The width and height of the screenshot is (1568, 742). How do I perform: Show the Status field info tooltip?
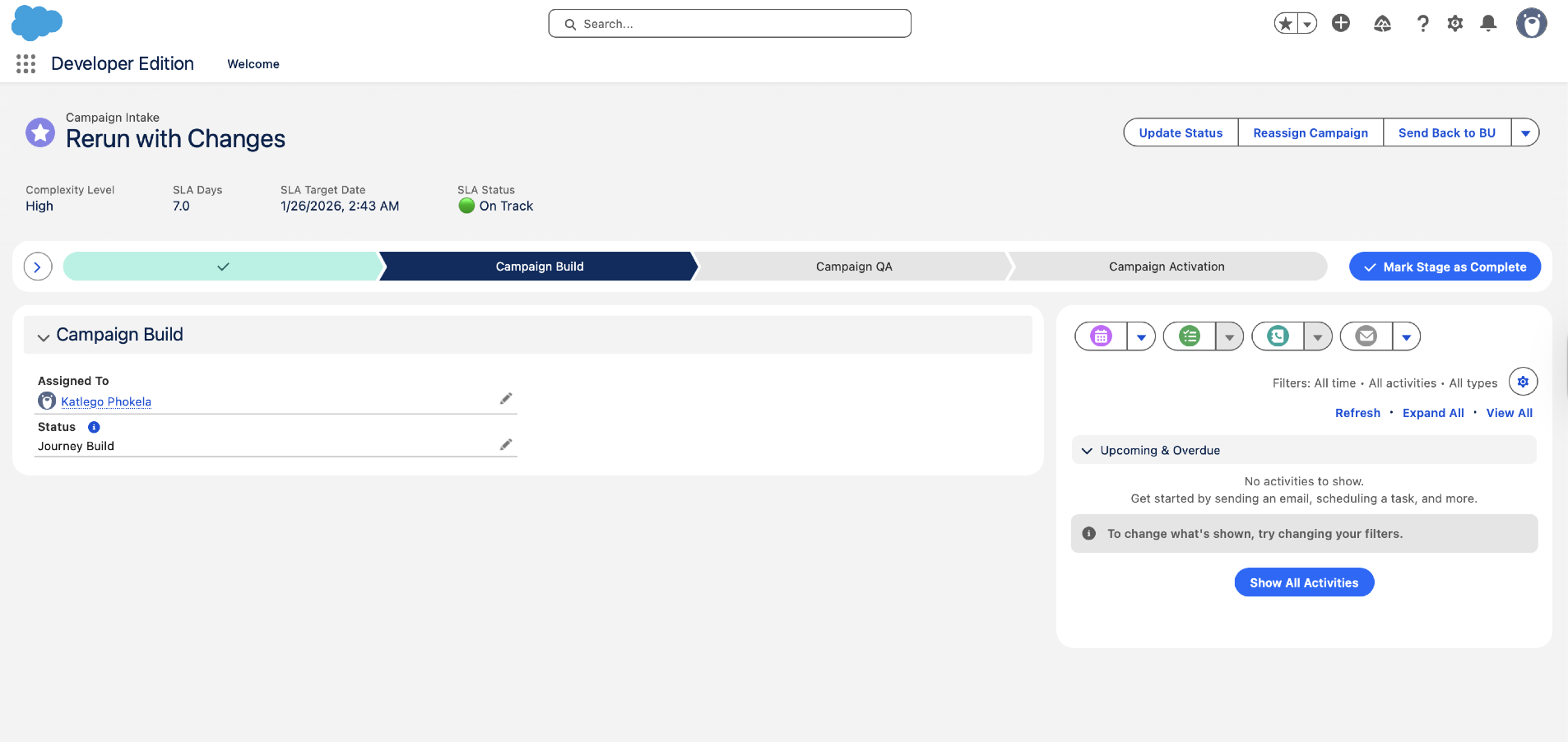coord(94,427)
